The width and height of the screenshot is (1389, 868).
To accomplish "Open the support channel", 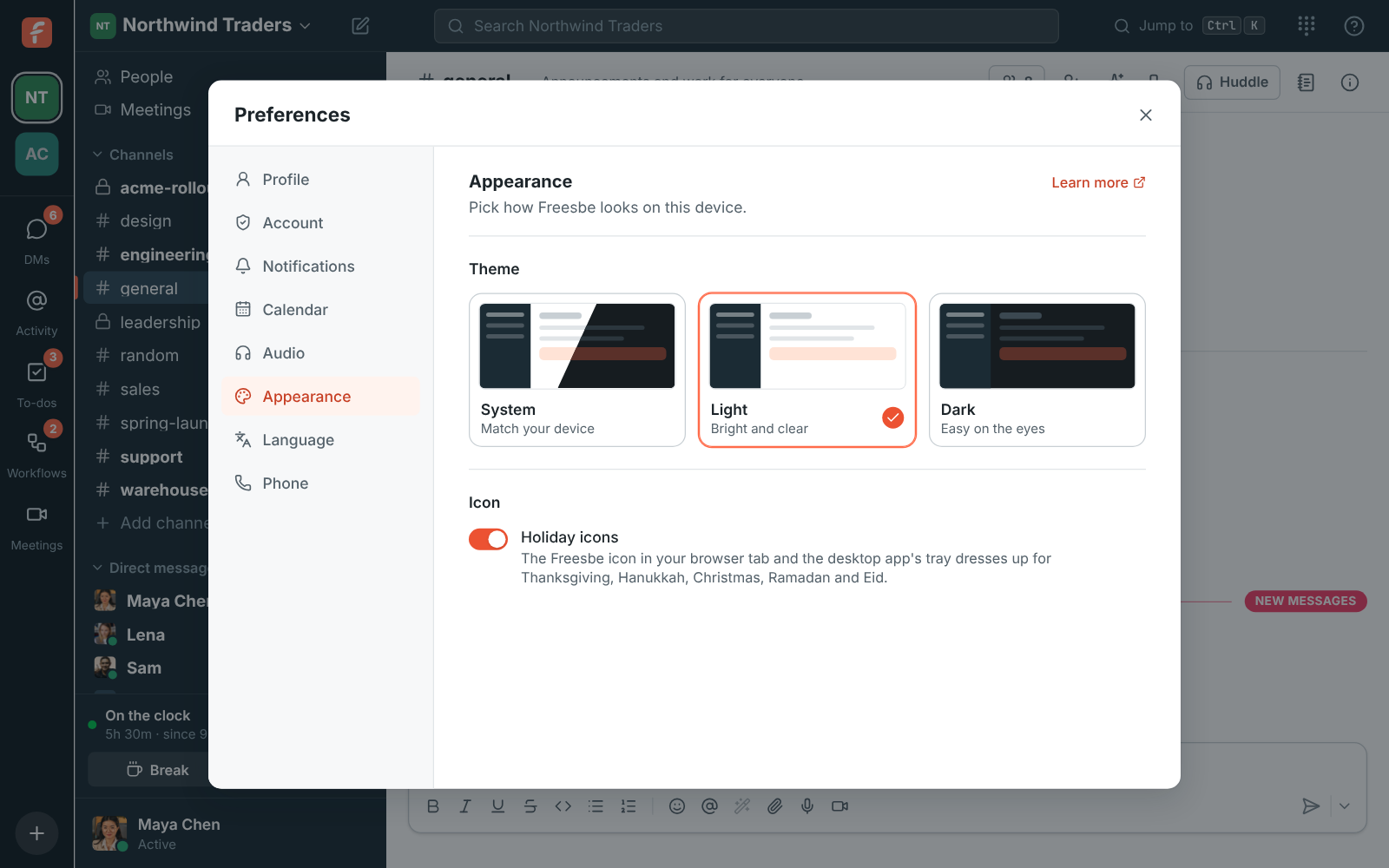I will coord(146,457).
